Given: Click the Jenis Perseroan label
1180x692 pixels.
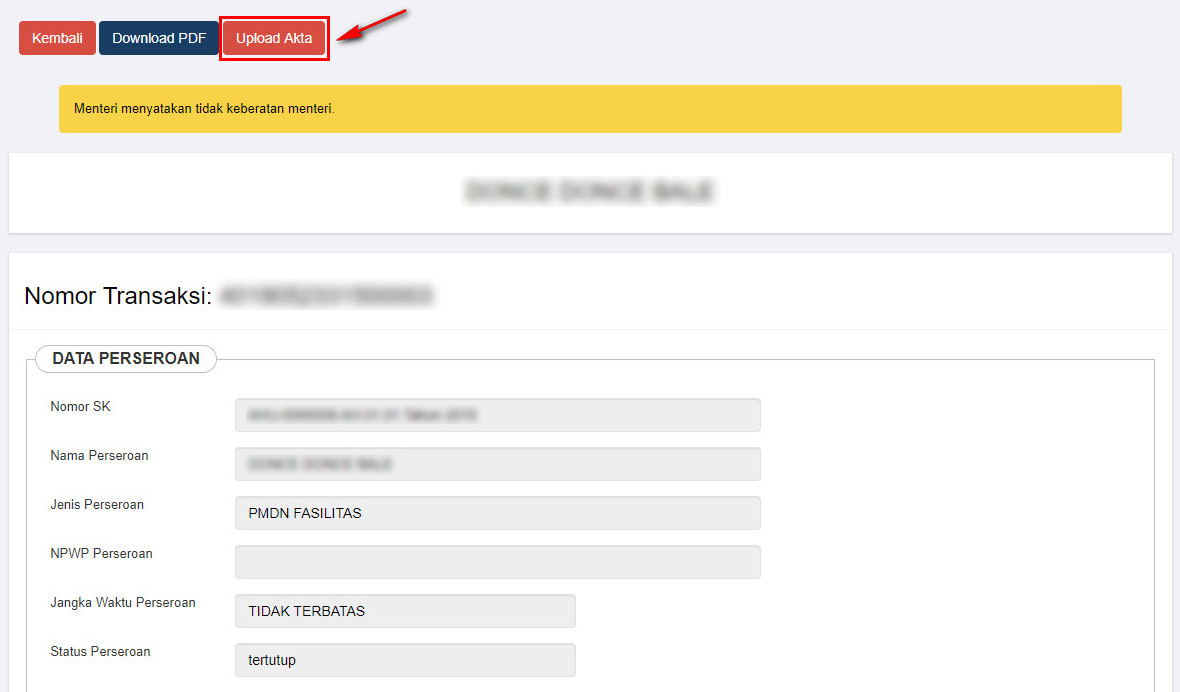Looking at the screenshot, I should (x=97, y=505).
